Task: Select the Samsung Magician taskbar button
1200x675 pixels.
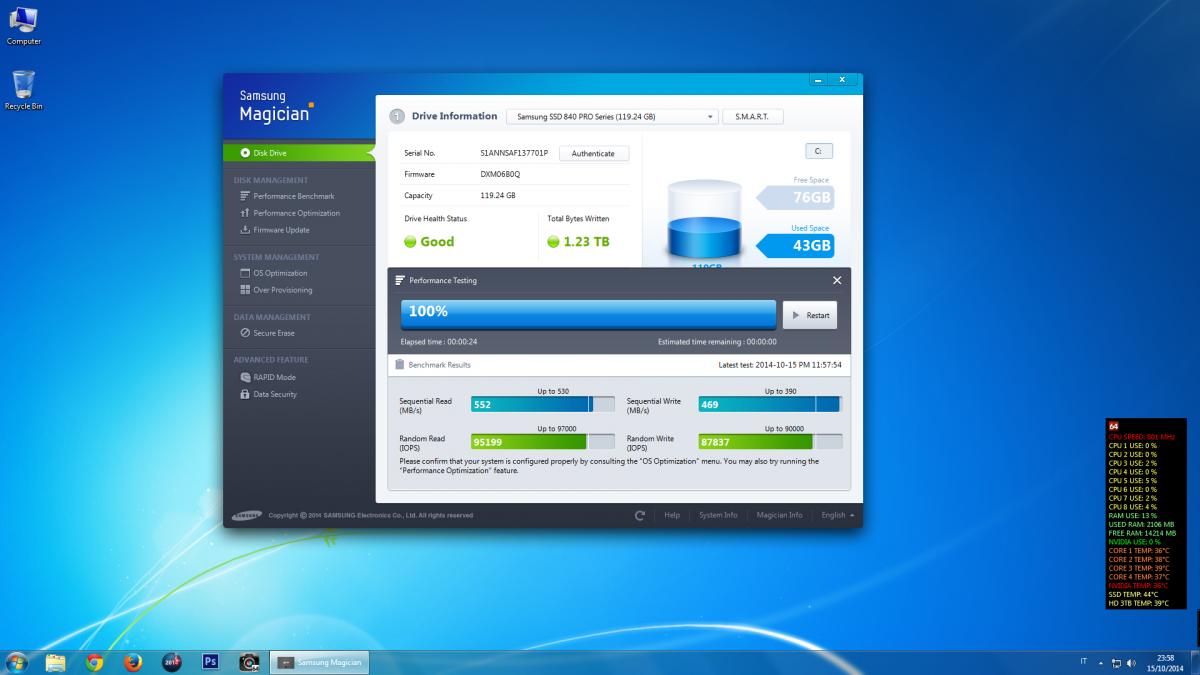Action: pos(320,662)
